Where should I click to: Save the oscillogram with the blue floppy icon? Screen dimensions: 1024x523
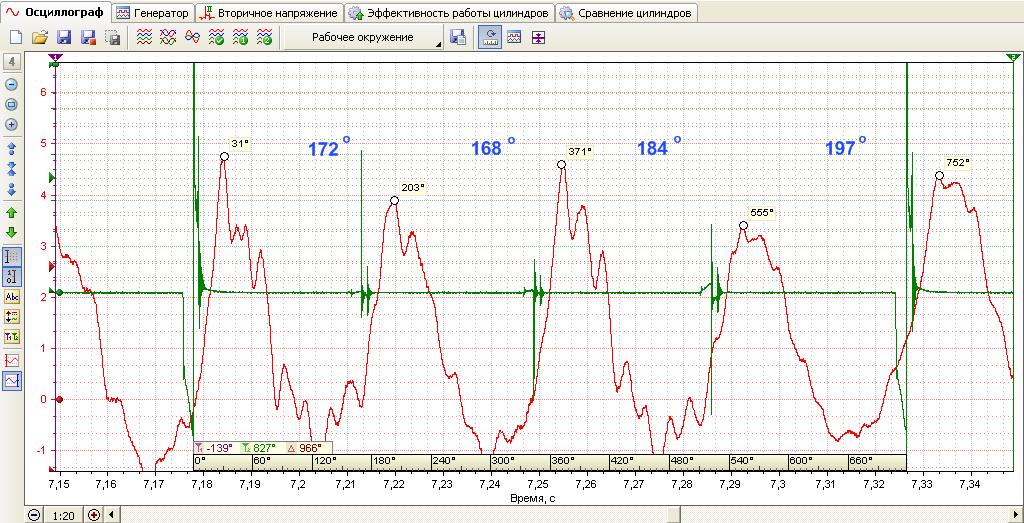tap(64, 38)
